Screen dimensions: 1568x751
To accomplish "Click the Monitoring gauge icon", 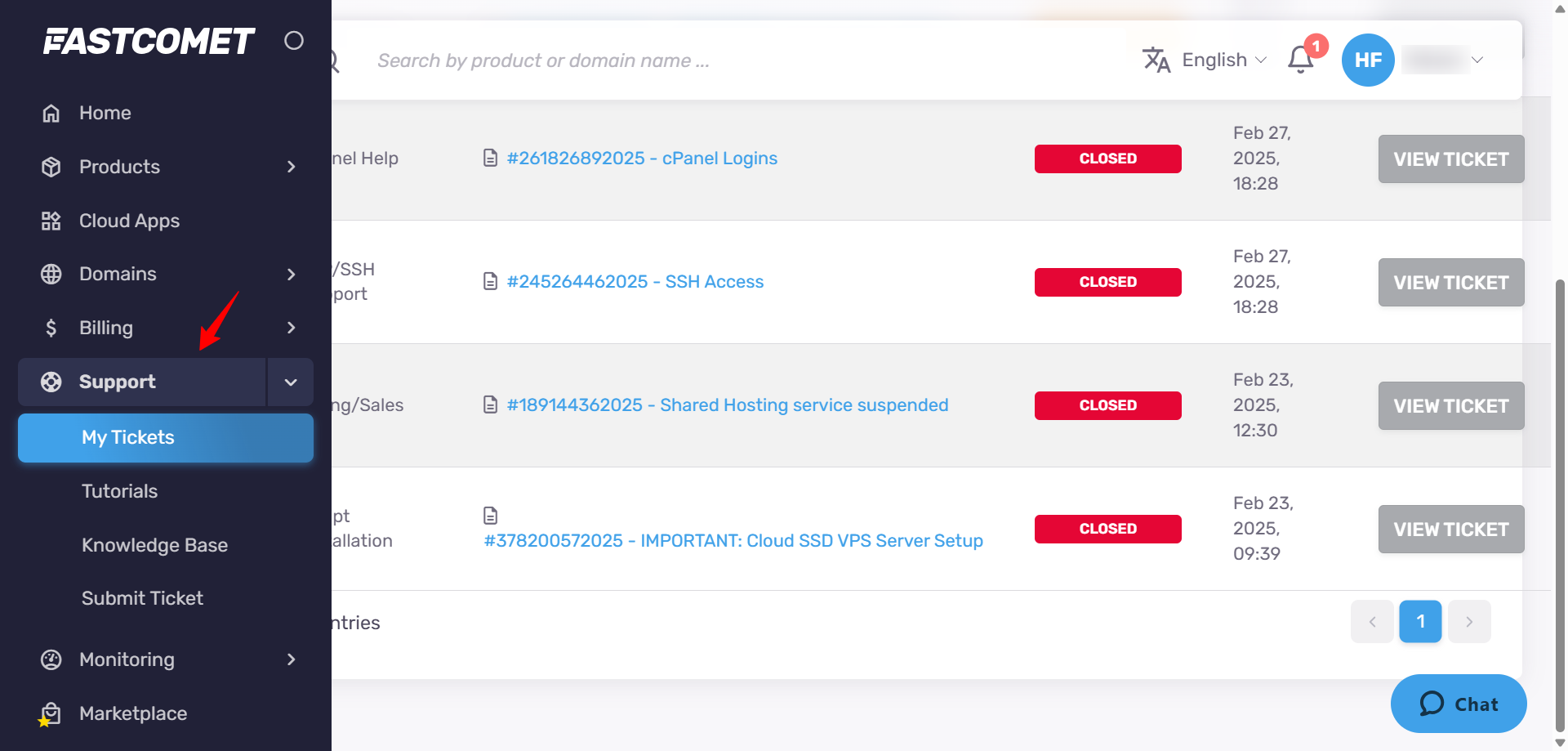I will (x=51, y=659).
